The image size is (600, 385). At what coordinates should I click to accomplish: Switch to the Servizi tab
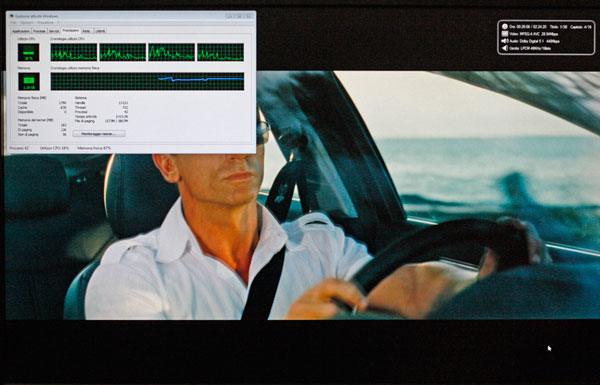(54, 31)
